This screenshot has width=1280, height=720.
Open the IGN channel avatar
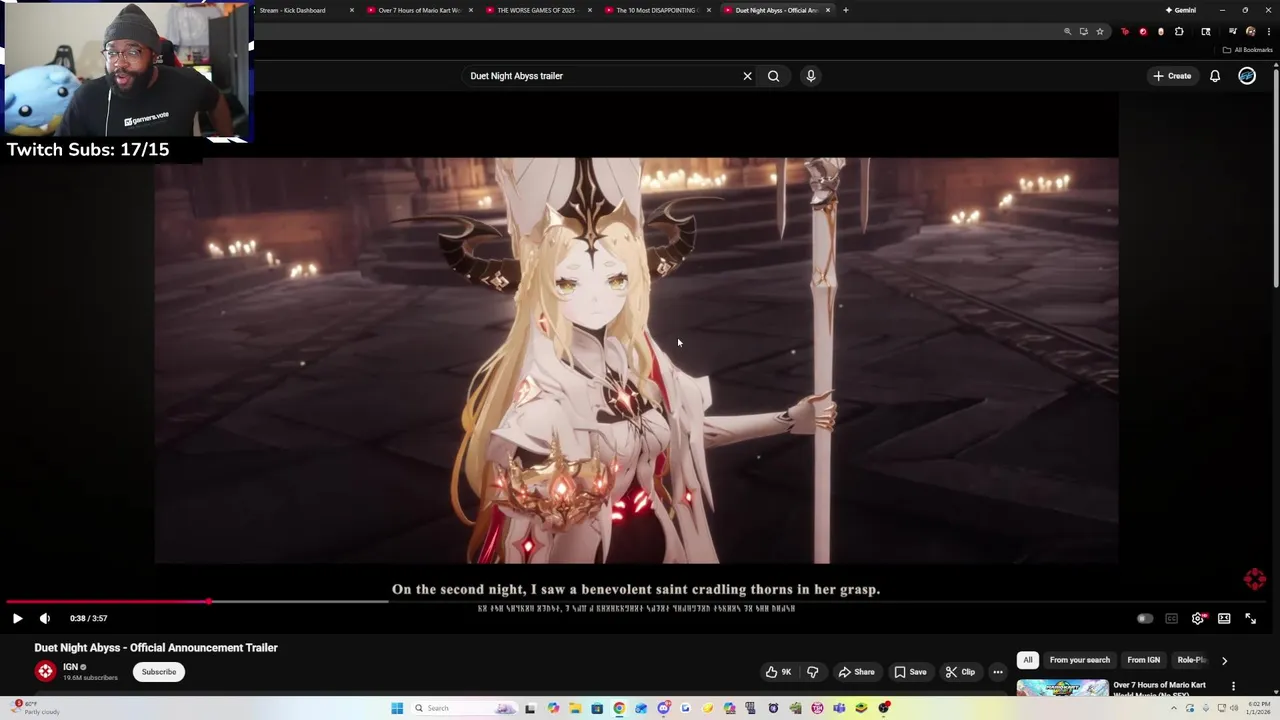(x=45, y=672)
